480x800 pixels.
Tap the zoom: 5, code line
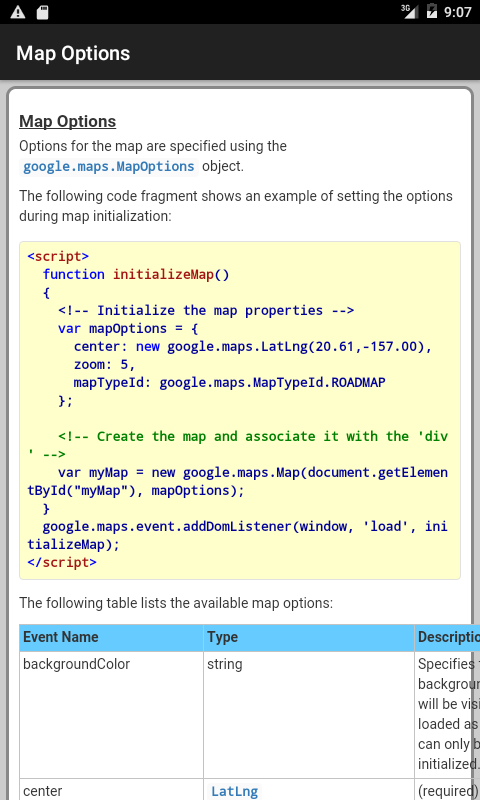click(x=105, y=365)
